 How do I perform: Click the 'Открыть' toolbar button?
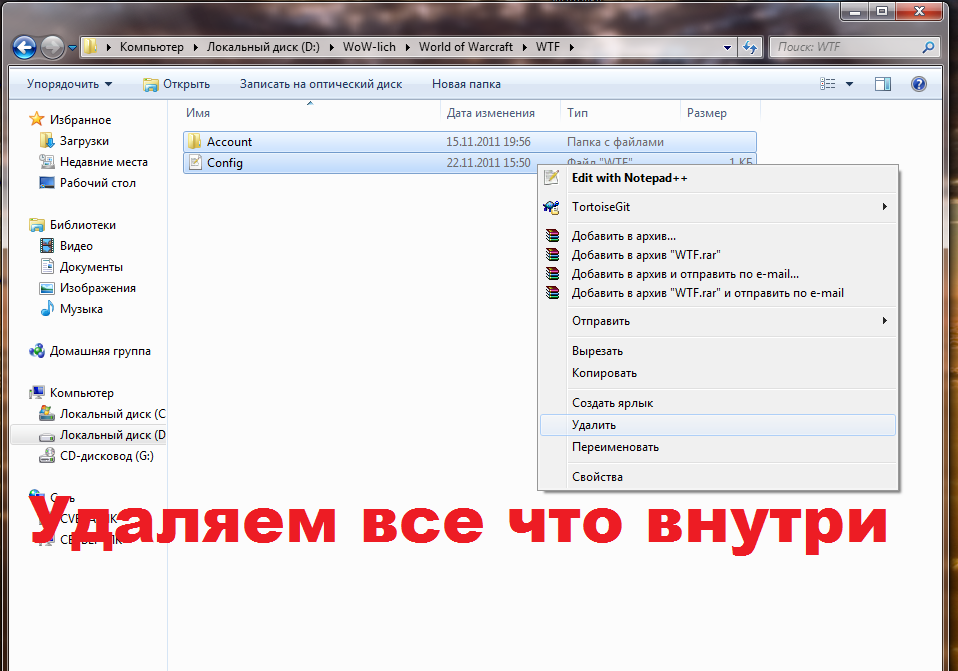pos(177,84)
